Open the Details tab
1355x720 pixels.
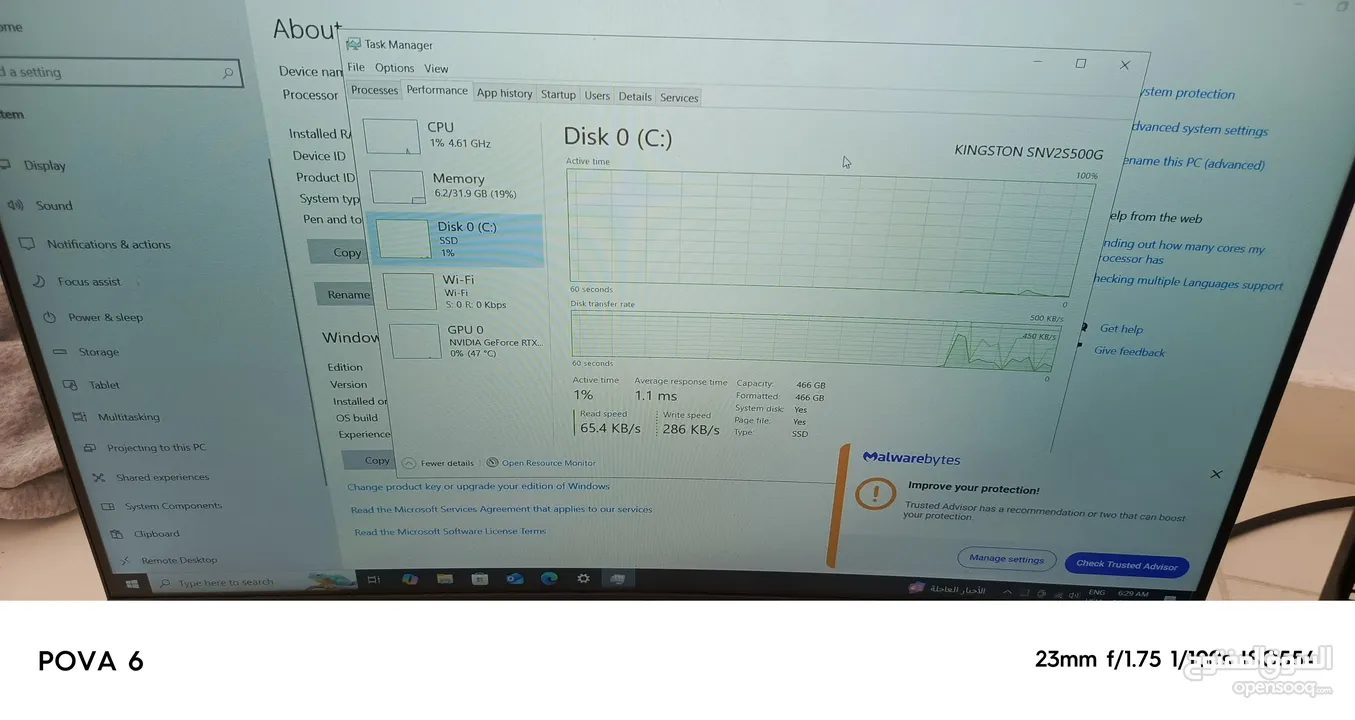[x=635, y=96]
